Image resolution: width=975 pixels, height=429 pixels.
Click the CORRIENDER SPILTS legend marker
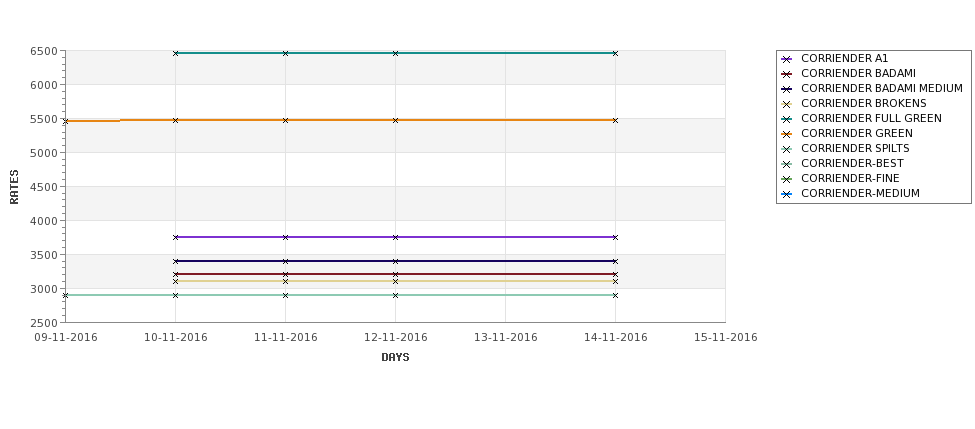pyautogui.click(x=787, y=149)
